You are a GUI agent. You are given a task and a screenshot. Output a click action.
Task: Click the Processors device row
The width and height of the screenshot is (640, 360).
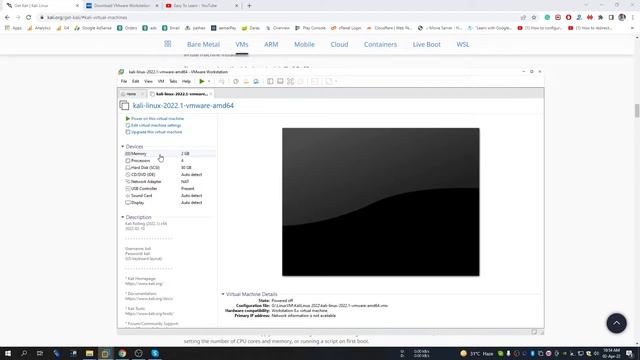[x=170, y=160]
